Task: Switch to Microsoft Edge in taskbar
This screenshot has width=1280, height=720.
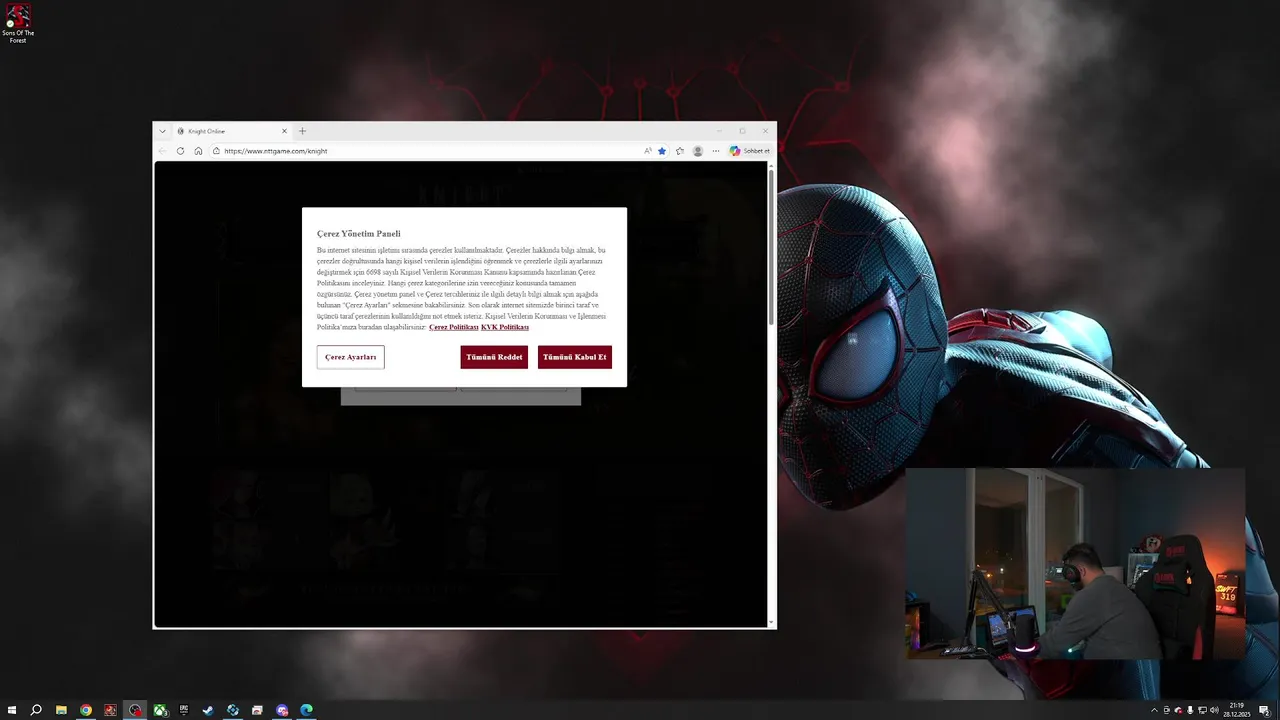Action: (306, 710)
